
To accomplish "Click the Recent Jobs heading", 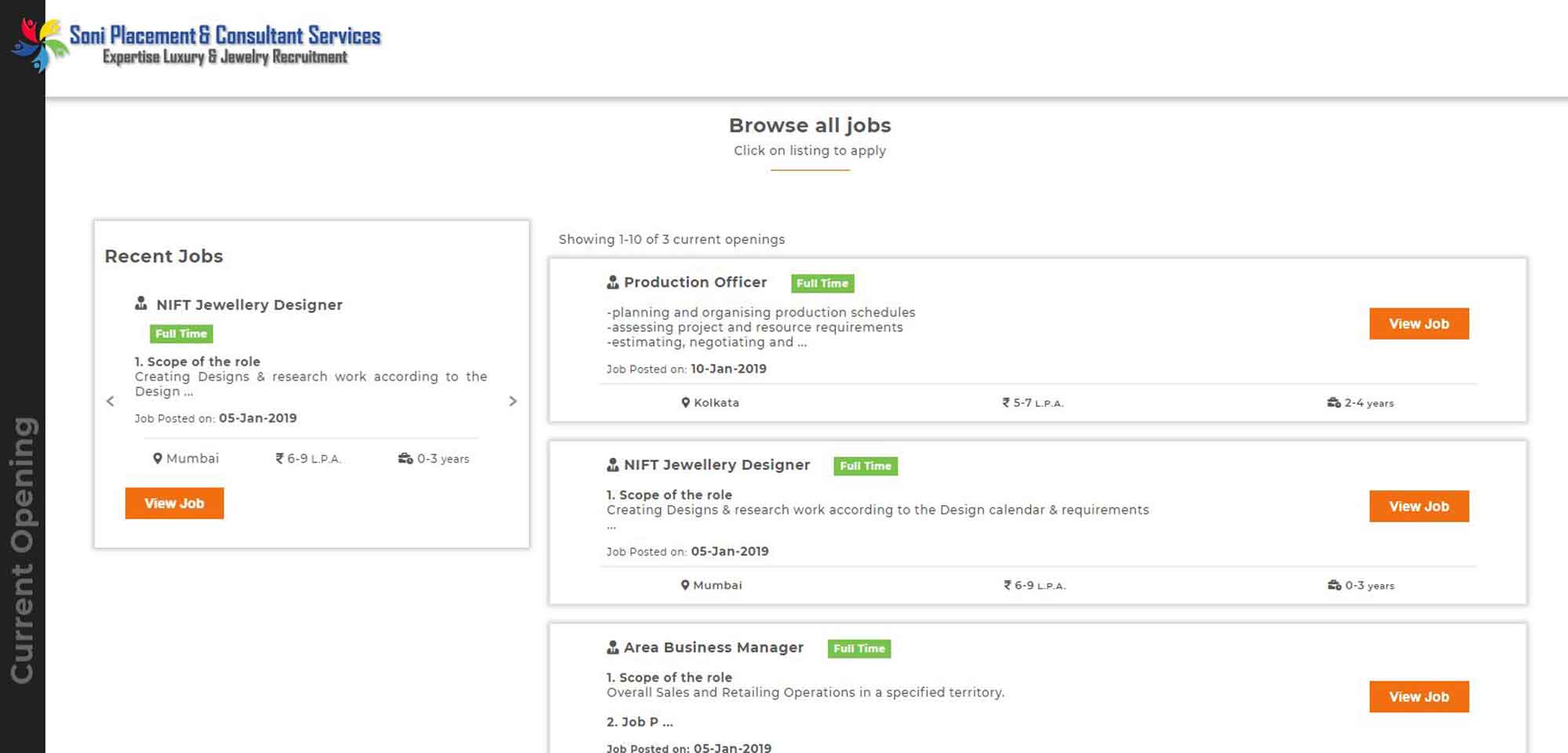I will [164, 256].
